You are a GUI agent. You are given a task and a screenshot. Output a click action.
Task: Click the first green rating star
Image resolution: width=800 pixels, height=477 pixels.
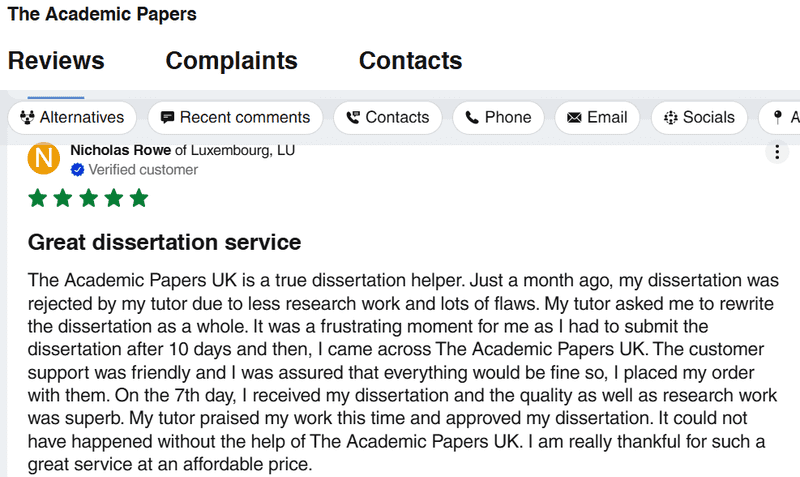38,198
